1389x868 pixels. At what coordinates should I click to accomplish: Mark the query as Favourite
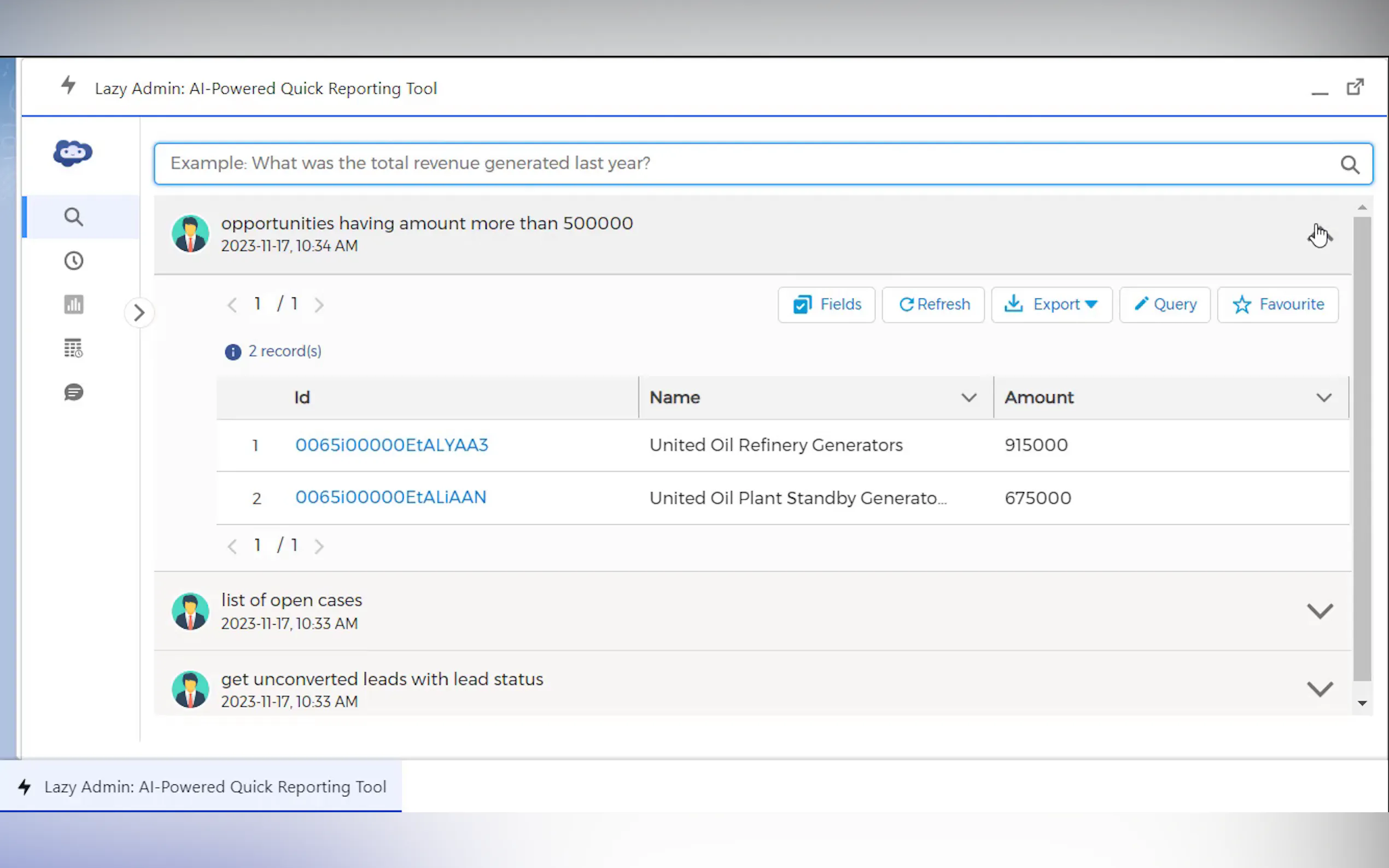pyautogui.click(x=1277, y=304)
